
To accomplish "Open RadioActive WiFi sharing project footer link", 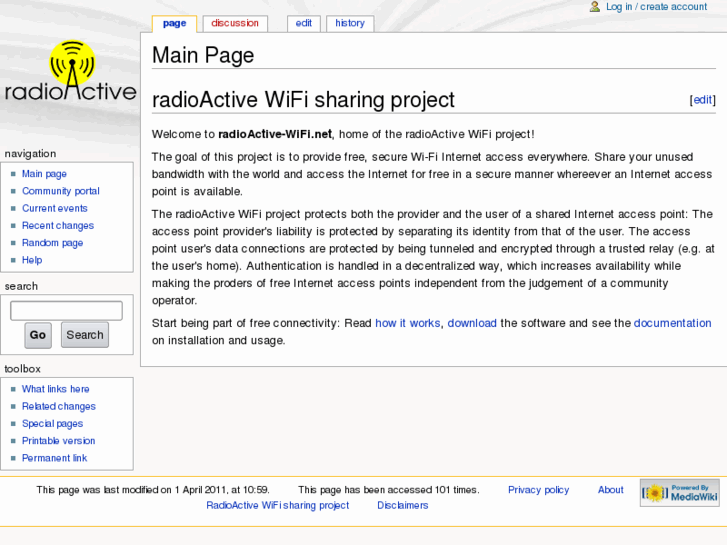I will click(278, 506).
